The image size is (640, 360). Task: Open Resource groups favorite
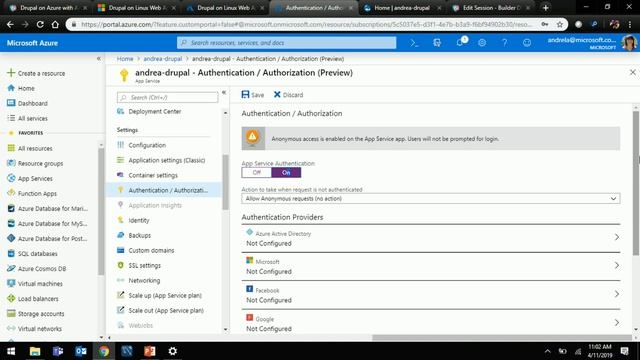click(40, 164)
